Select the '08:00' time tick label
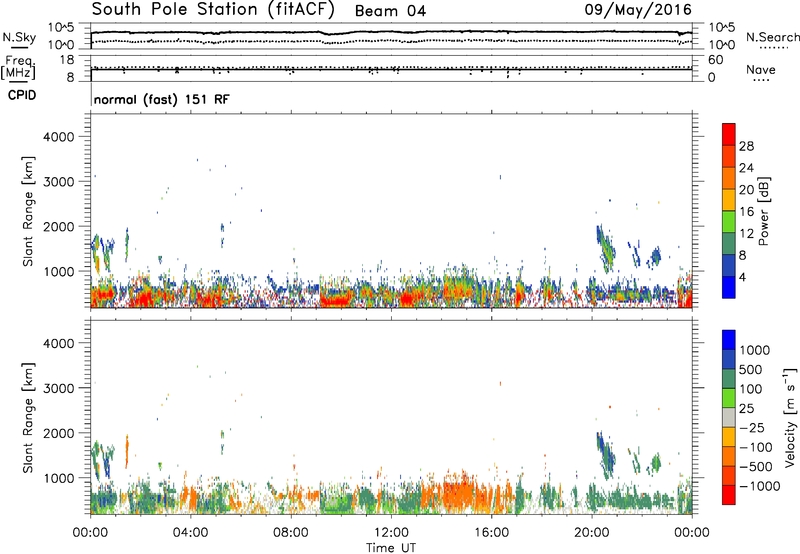Viewport: 800px width, 554px height. tap(291, 533)
